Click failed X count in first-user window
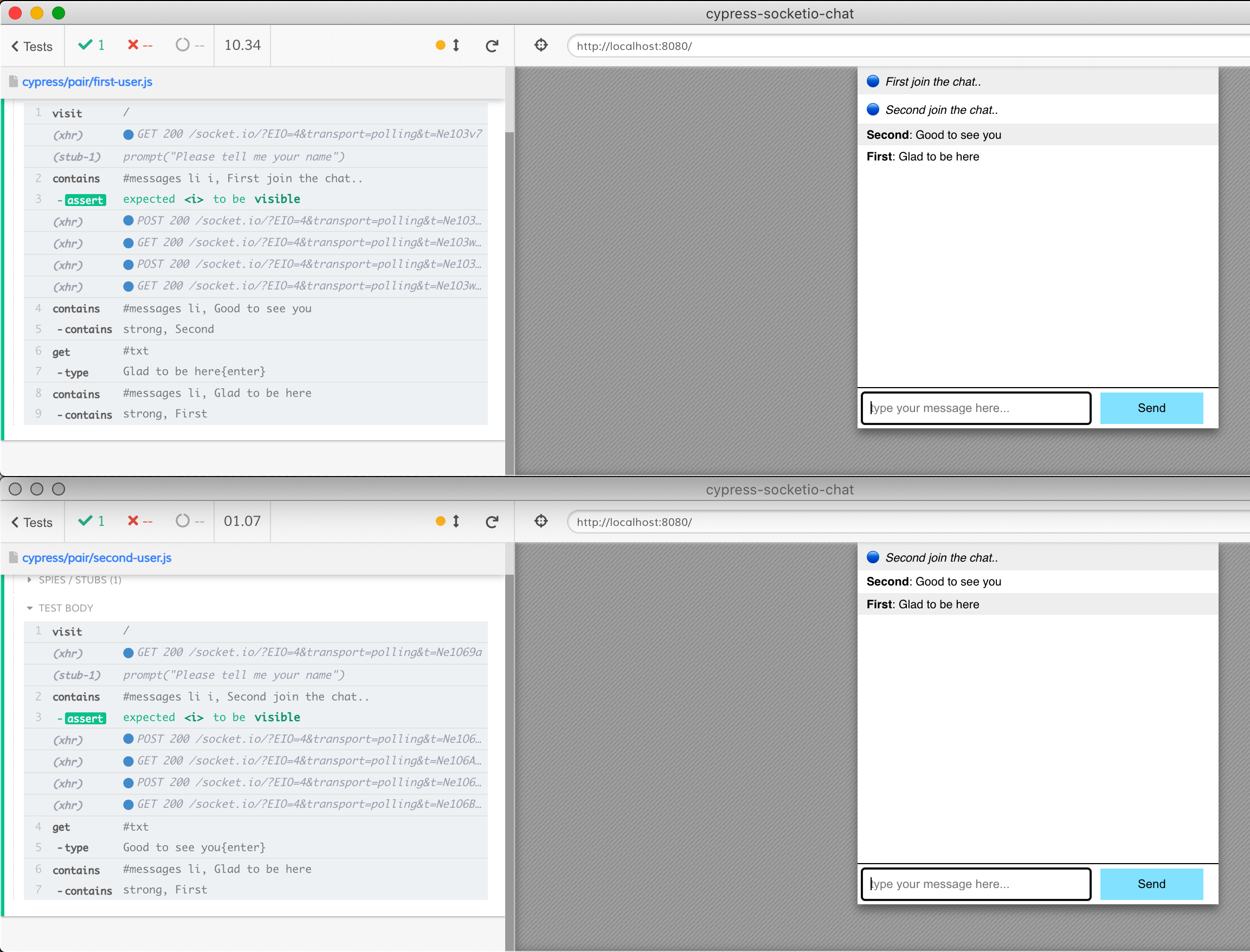 [139, 45]
